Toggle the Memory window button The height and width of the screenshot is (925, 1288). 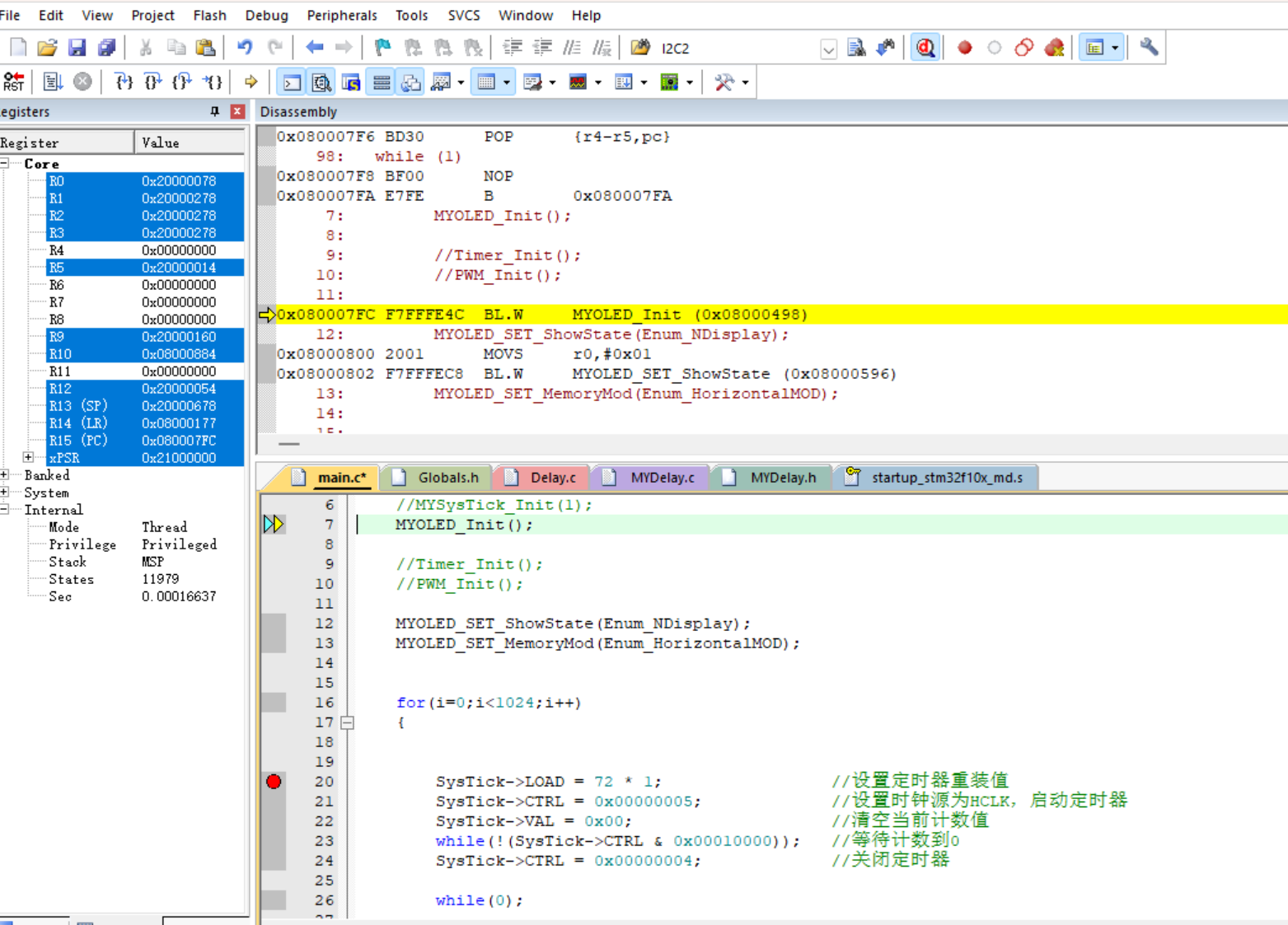tap(486, 82)
